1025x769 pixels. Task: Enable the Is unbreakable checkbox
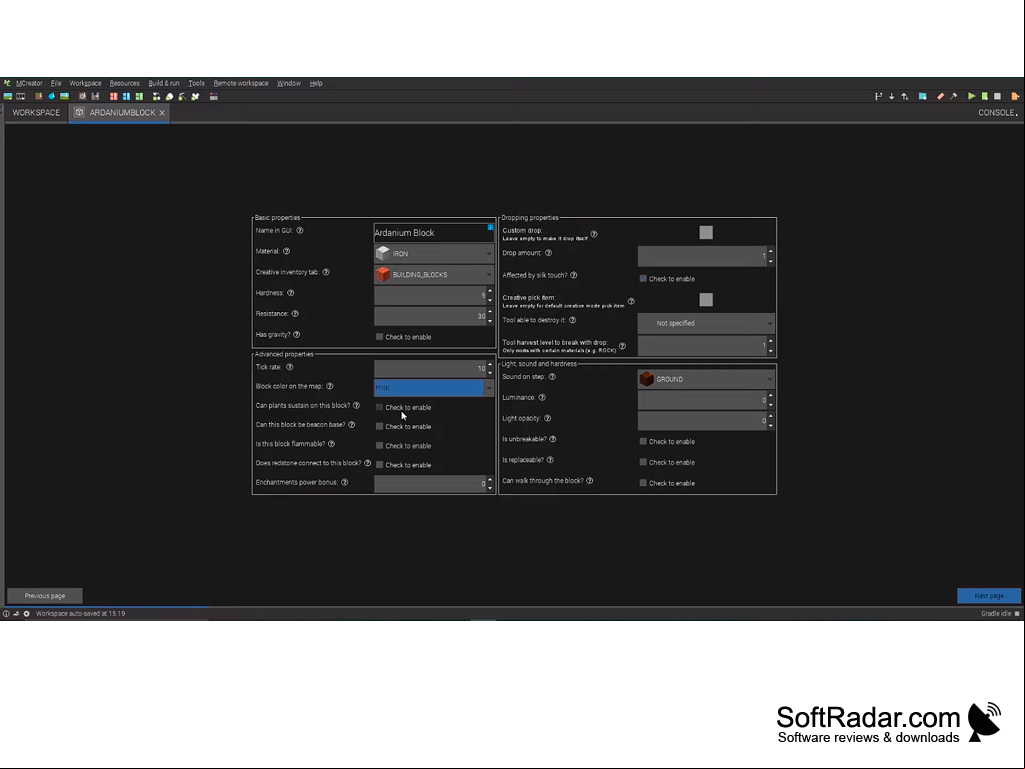[643, 441]
